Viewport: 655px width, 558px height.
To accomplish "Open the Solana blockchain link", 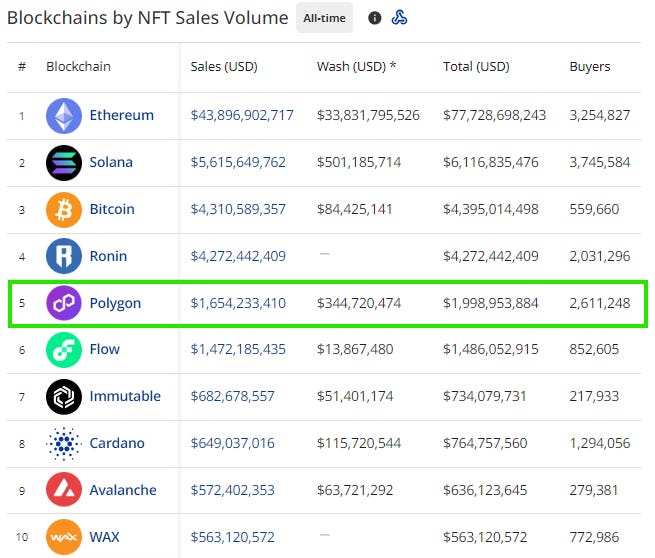I will pyautogui.click(x=111, y=162).
